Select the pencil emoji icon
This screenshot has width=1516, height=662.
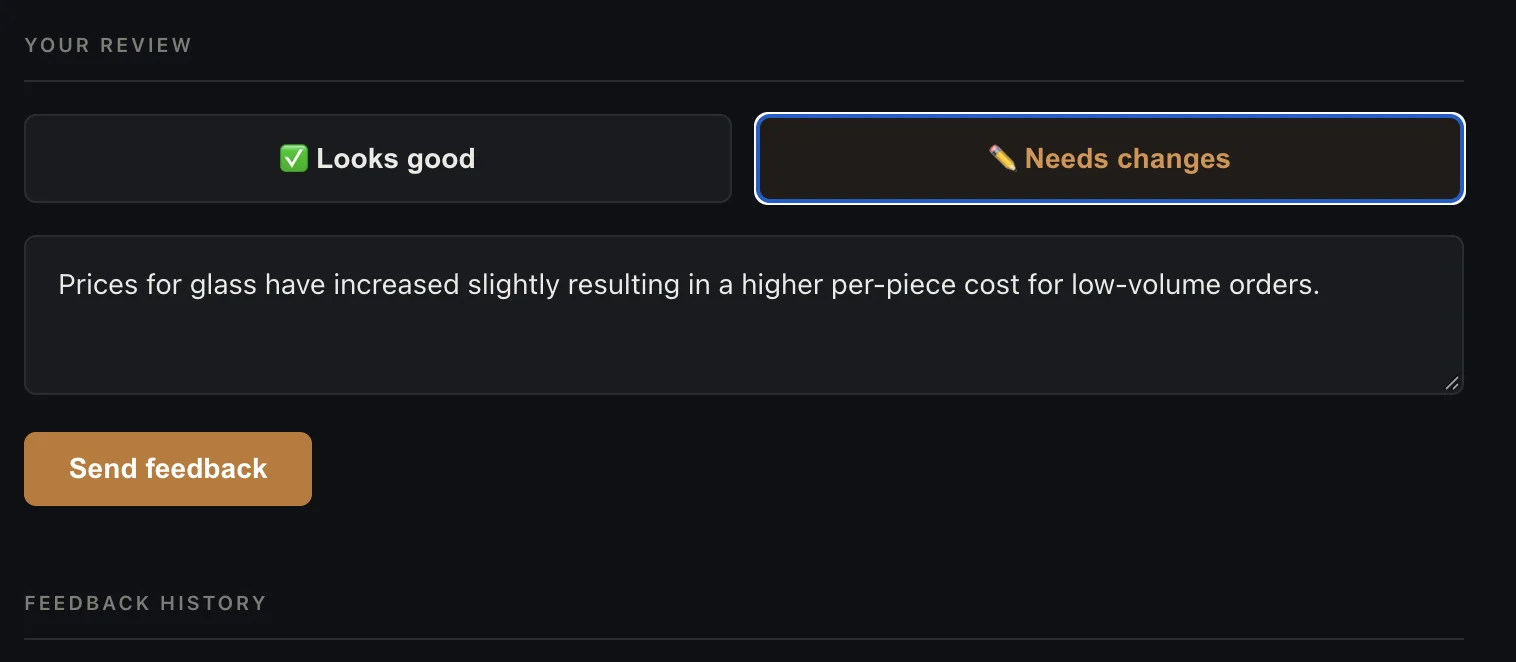1002,158
